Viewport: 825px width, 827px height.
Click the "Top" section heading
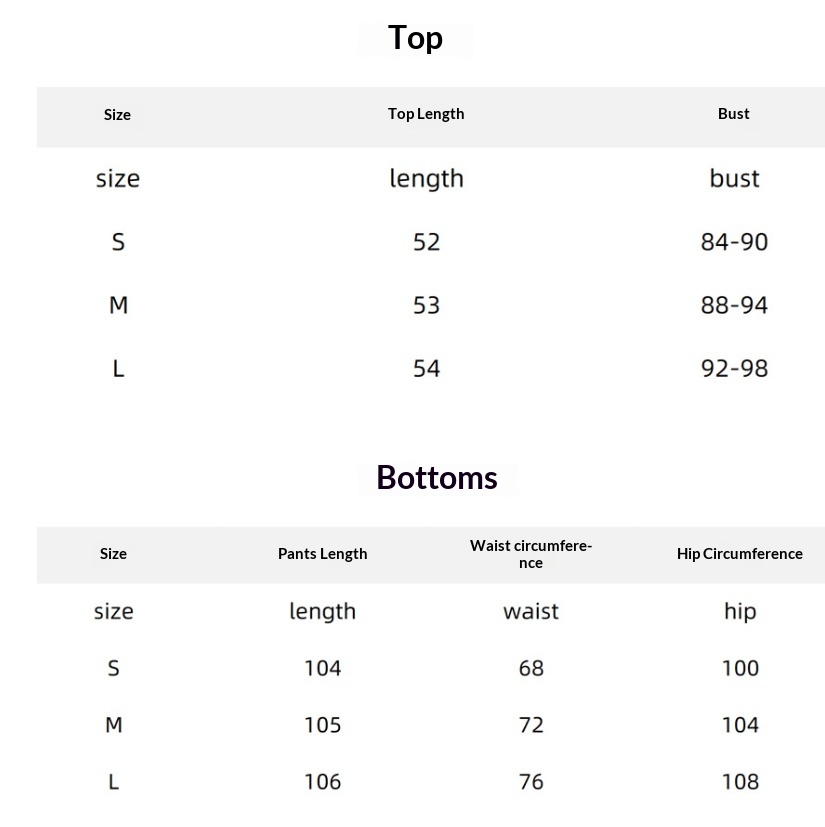click(x=415, y=38)
